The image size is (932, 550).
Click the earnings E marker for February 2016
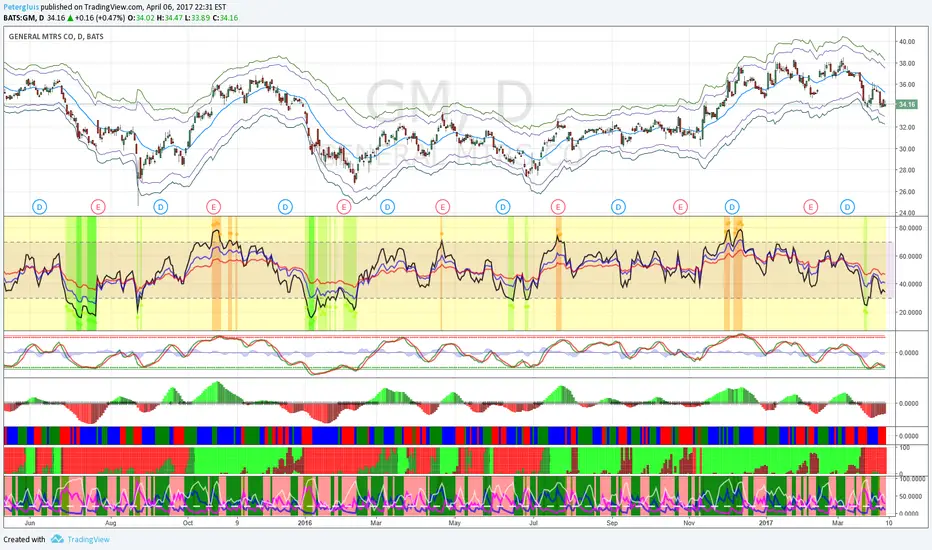click(344, 207)
